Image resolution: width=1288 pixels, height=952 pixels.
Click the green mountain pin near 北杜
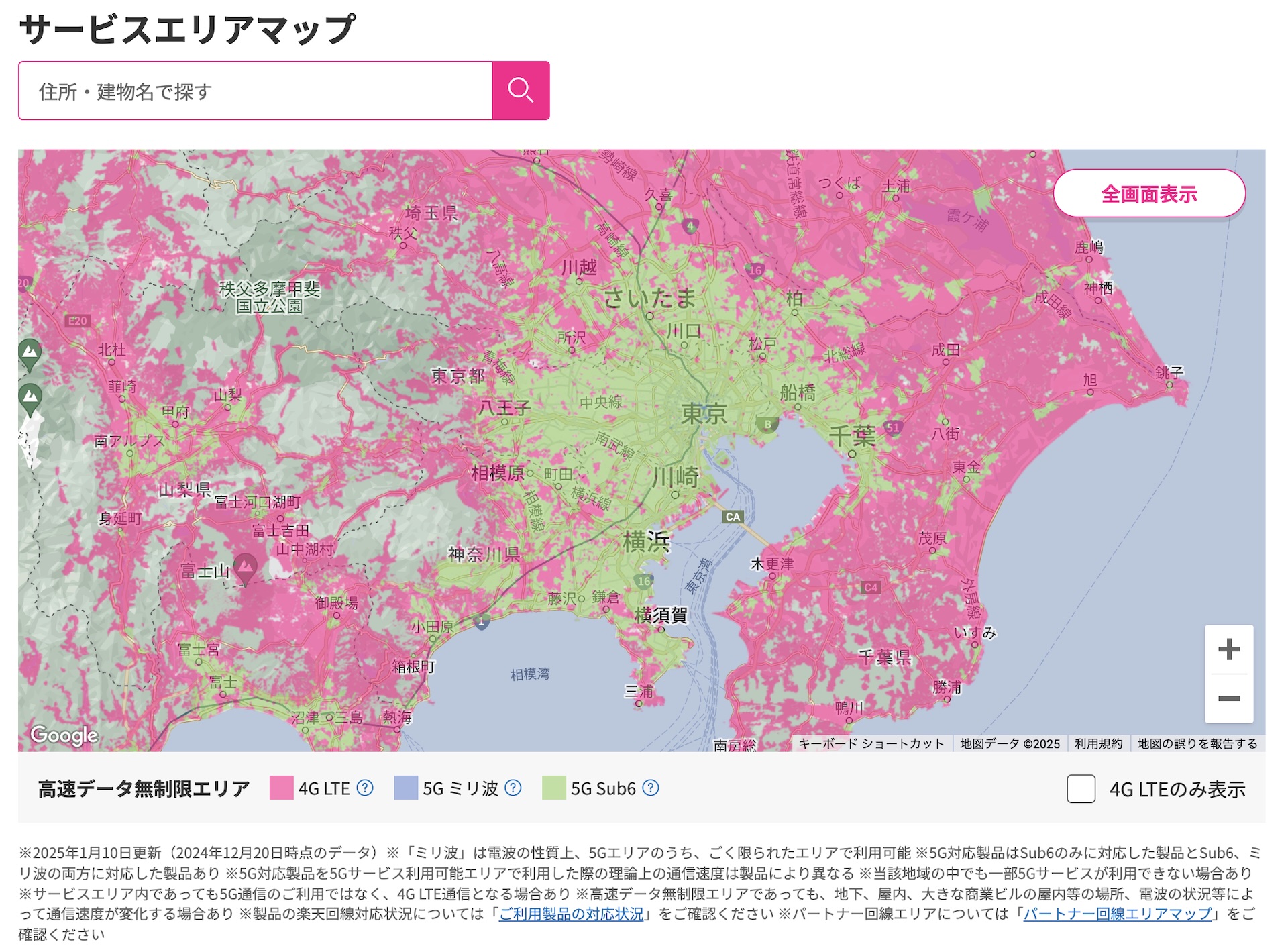coord(30,353)
